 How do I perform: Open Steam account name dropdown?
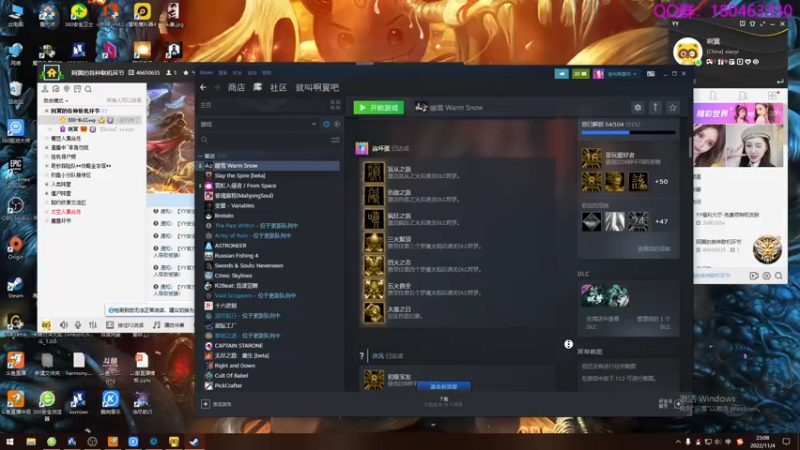pyautogui.click(x=621, y=74)
